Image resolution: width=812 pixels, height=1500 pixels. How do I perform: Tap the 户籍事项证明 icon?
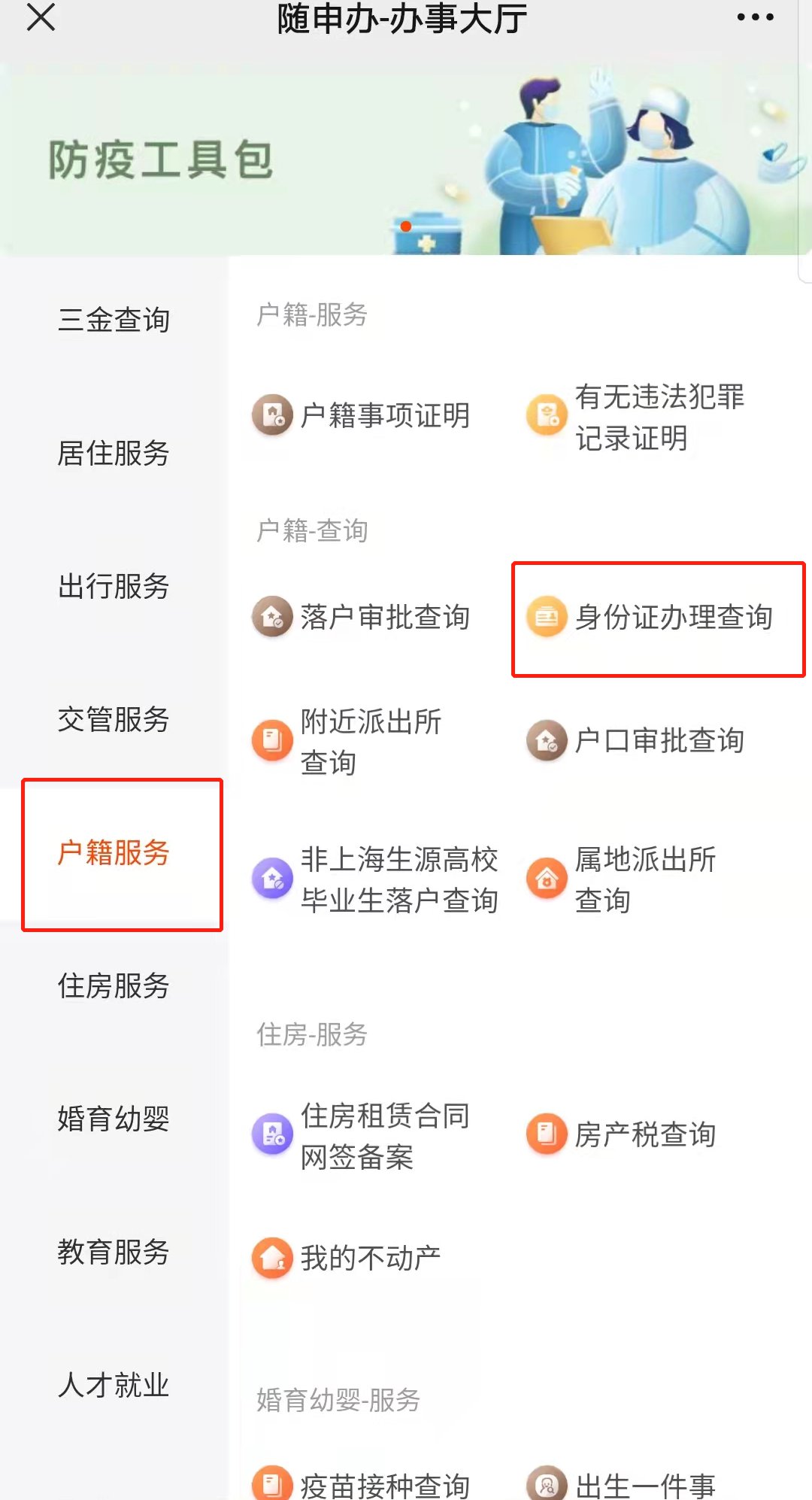point(272,414)
